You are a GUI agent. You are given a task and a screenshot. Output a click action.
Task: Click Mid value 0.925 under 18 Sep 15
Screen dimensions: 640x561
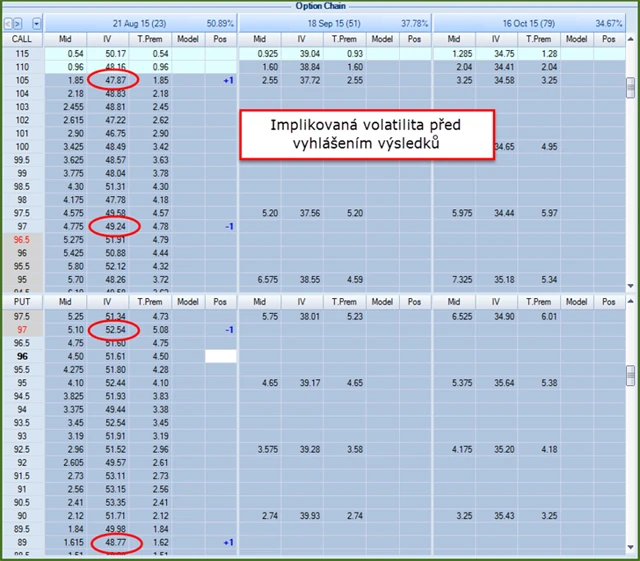coord(268,53)
